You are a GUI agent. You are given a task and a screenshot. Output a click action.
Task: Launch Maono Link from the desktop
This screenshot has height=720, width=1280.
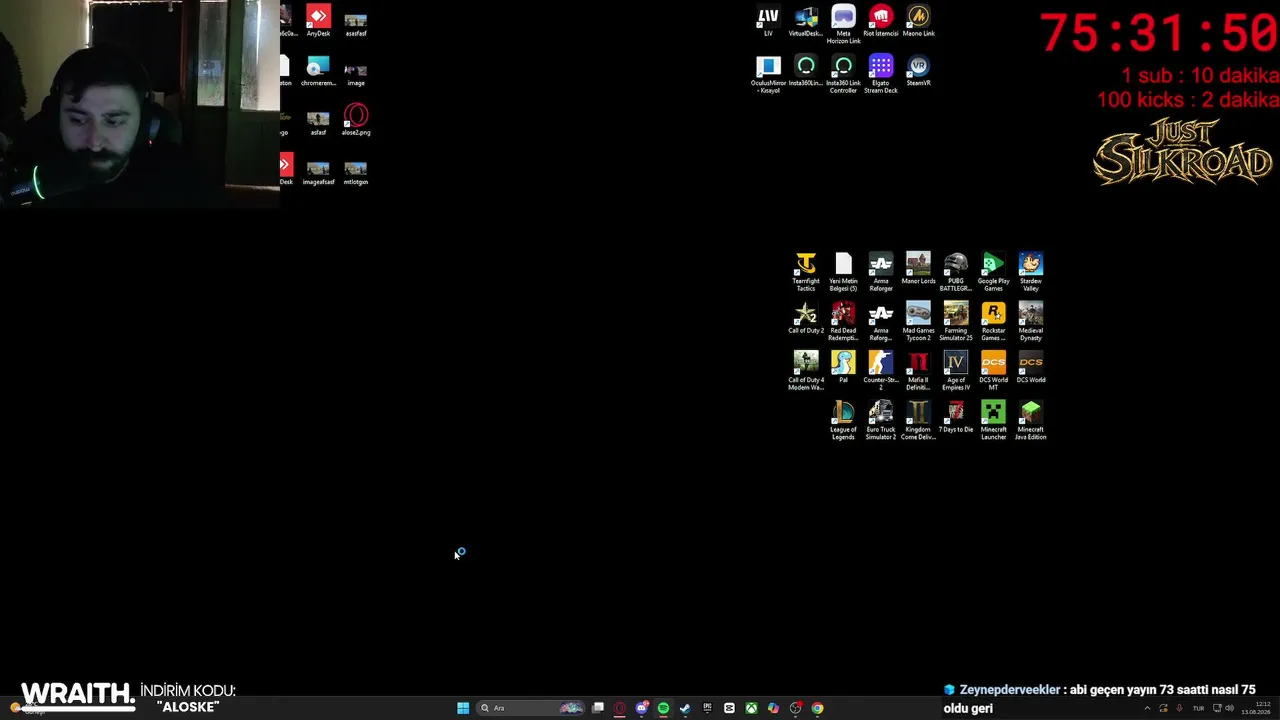[918, 21]
